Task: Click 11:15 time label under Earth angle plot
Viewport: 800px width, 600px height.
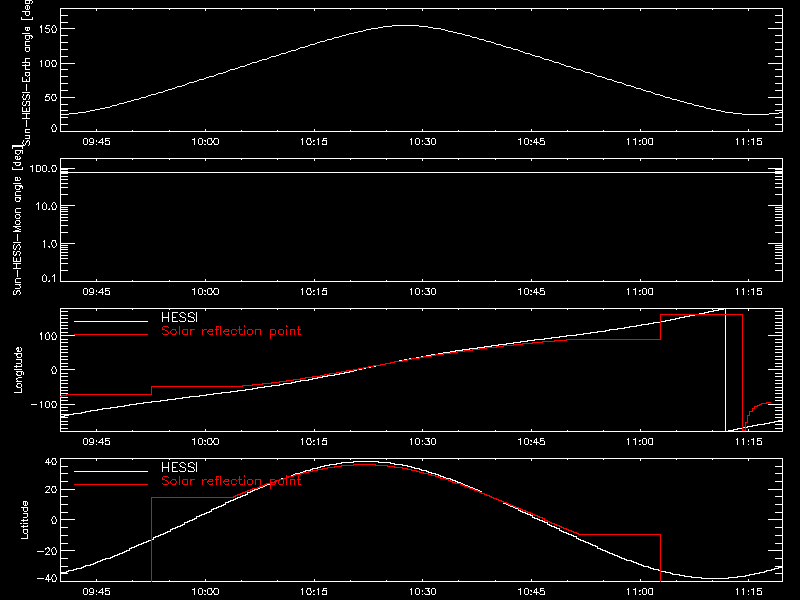Action: pos(748,142)
